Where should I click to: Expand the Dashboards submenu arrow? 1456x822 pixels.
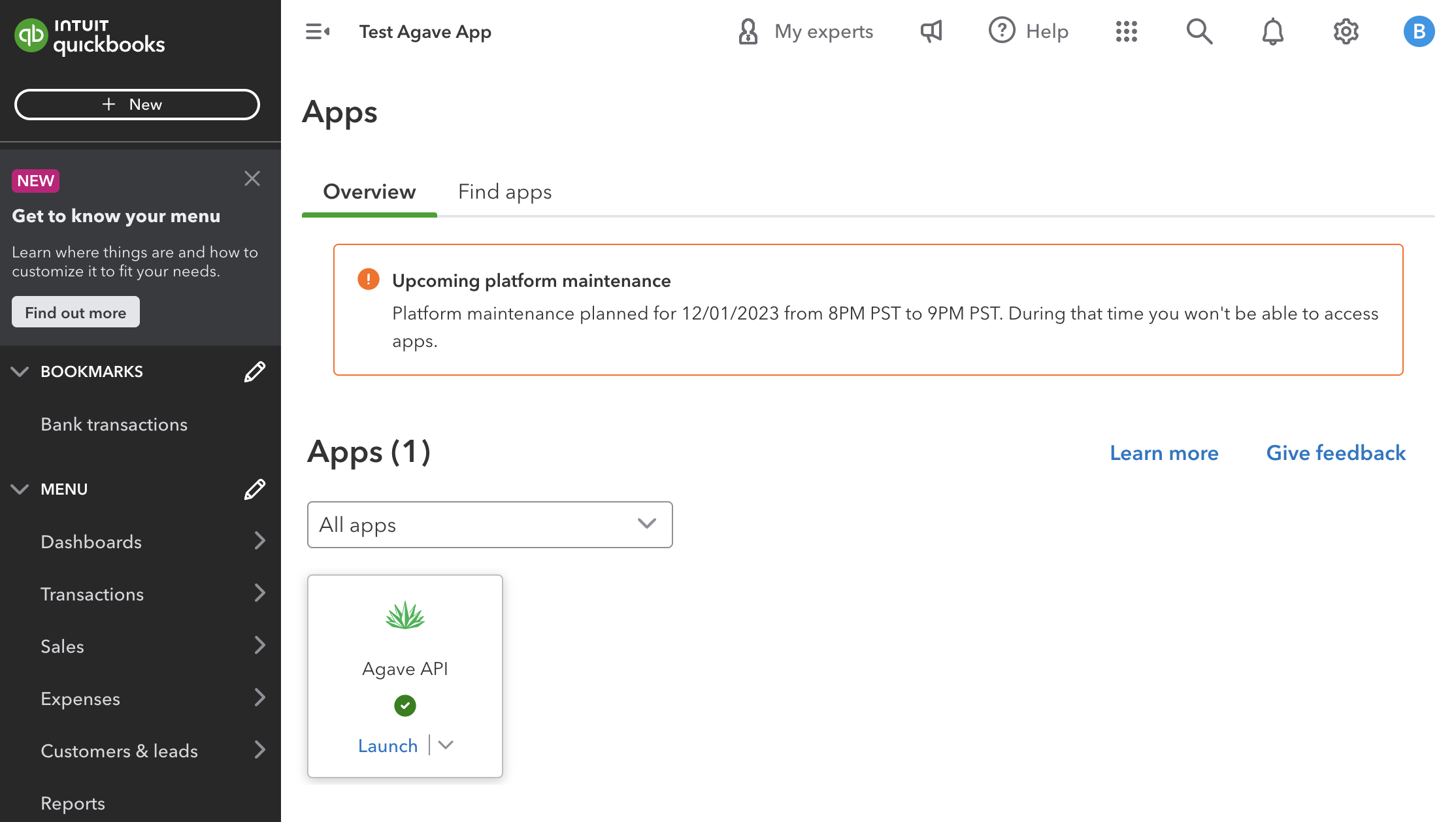click(259, 541)
